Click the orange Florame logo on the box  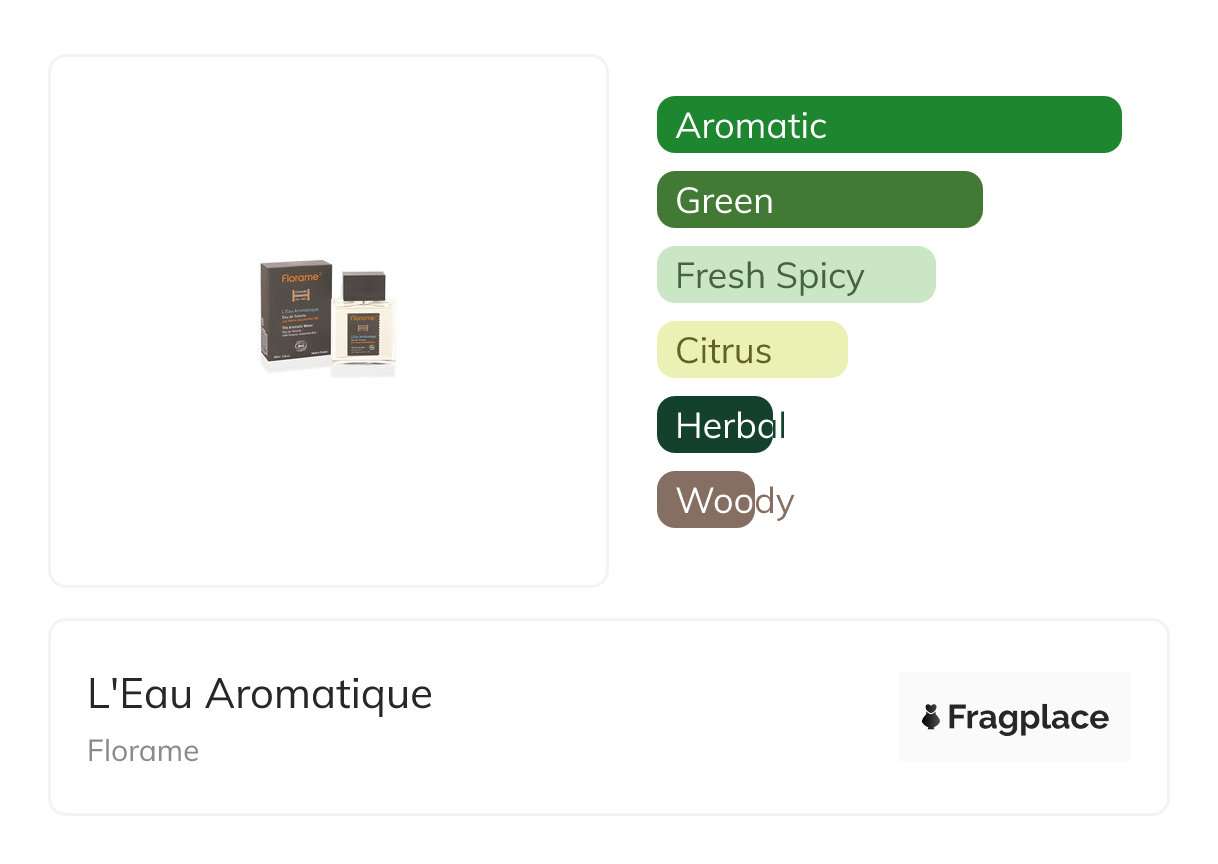pos(300,276)
